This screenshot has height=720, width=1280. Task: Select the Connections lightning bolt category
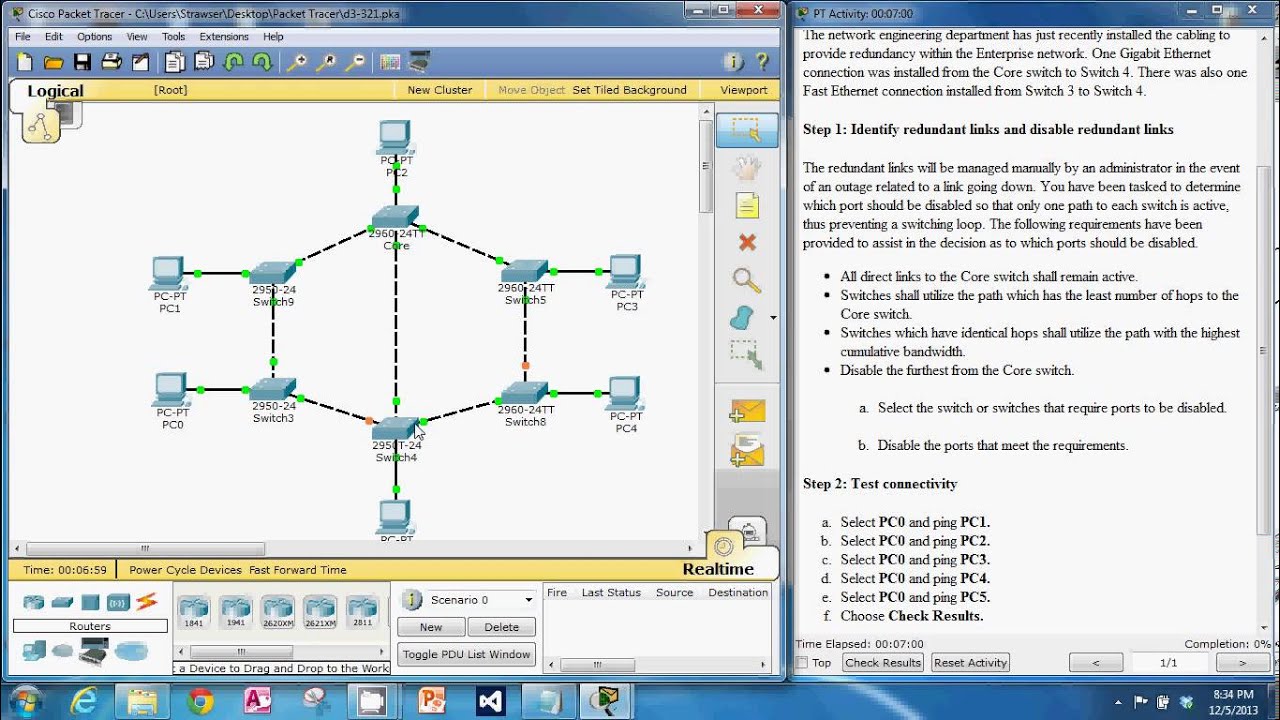[147, 602]
